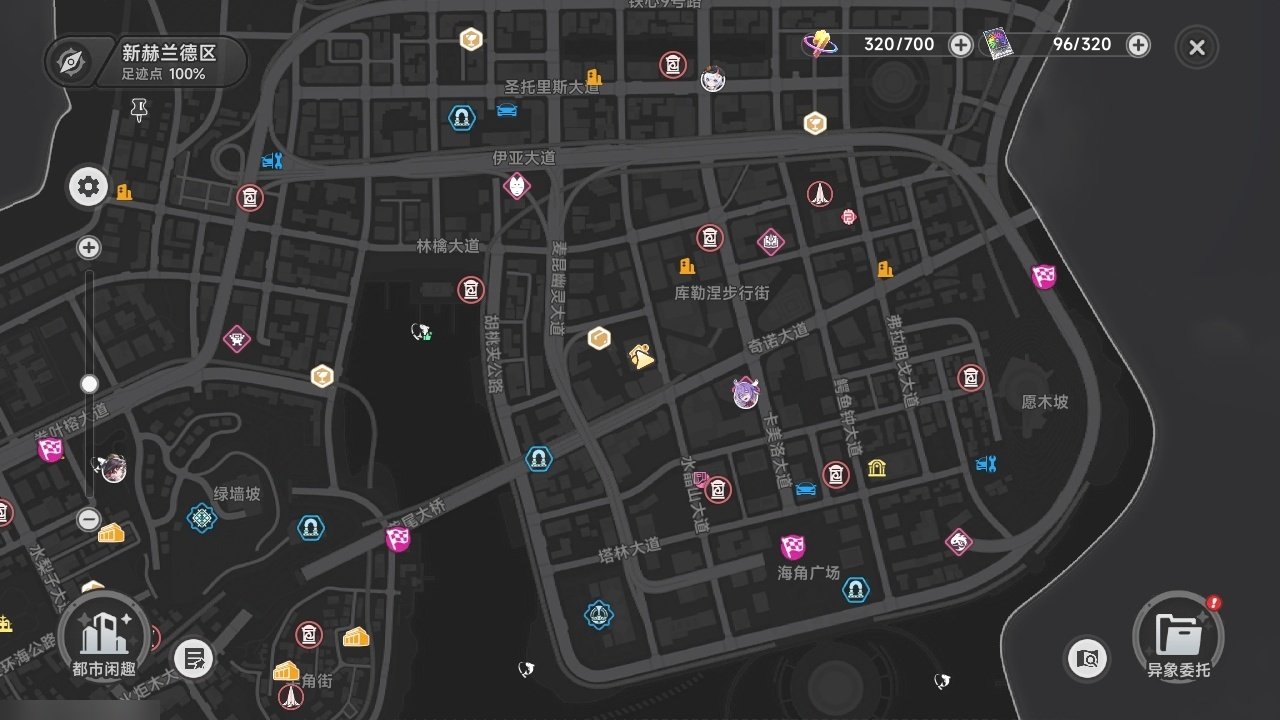Zoom out with the minus button
This screenshot has width=1280, height=720.
pyautogui.click(x=88, y=519)
